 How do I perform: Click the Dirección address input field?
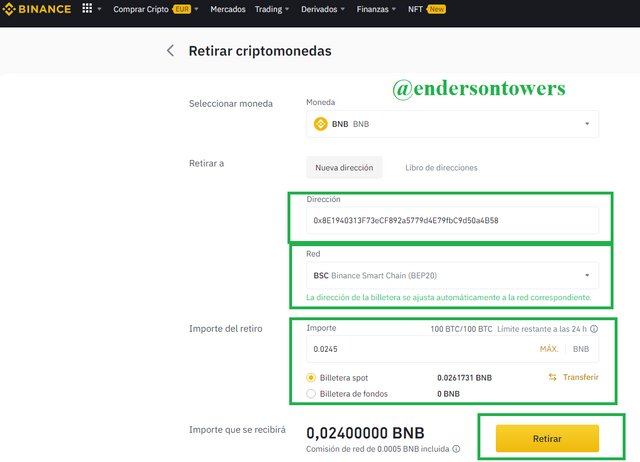[x=452, y=220]
